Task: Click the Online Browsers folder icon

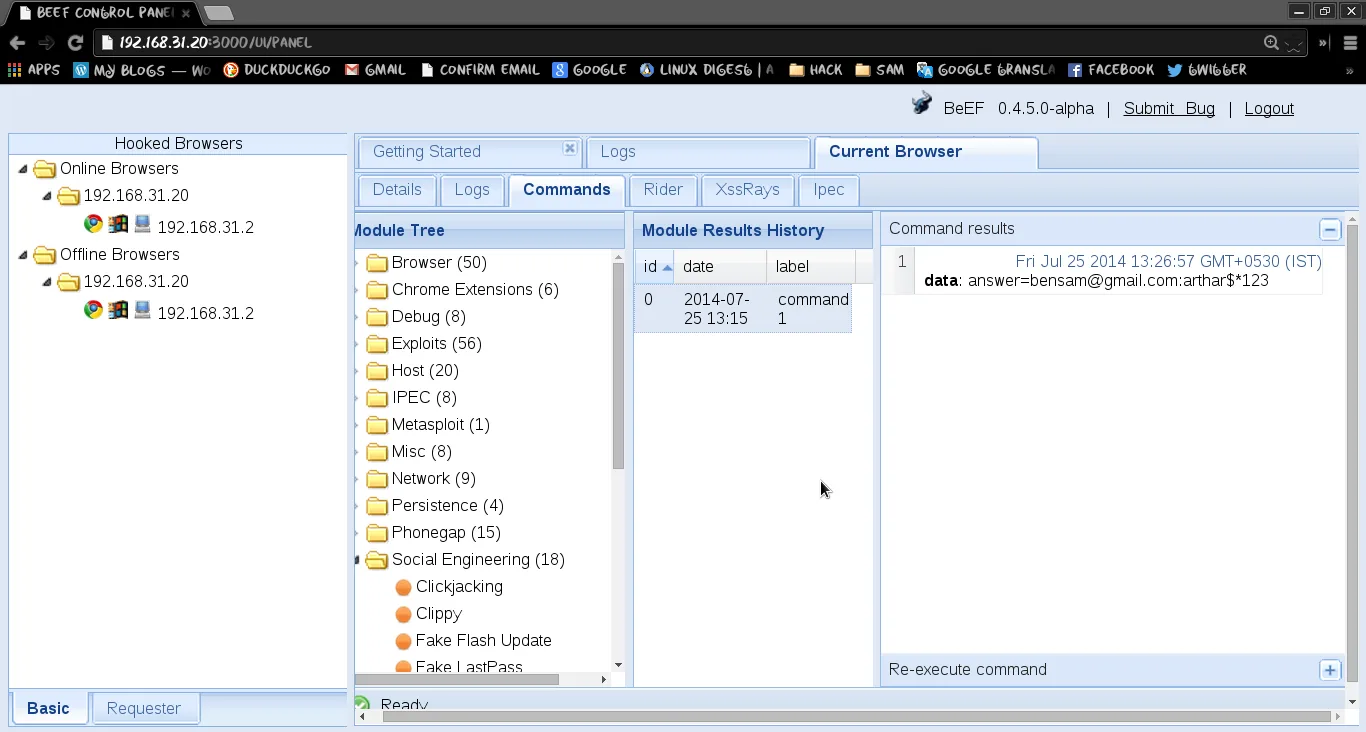Action: click(x=44, y=169)
